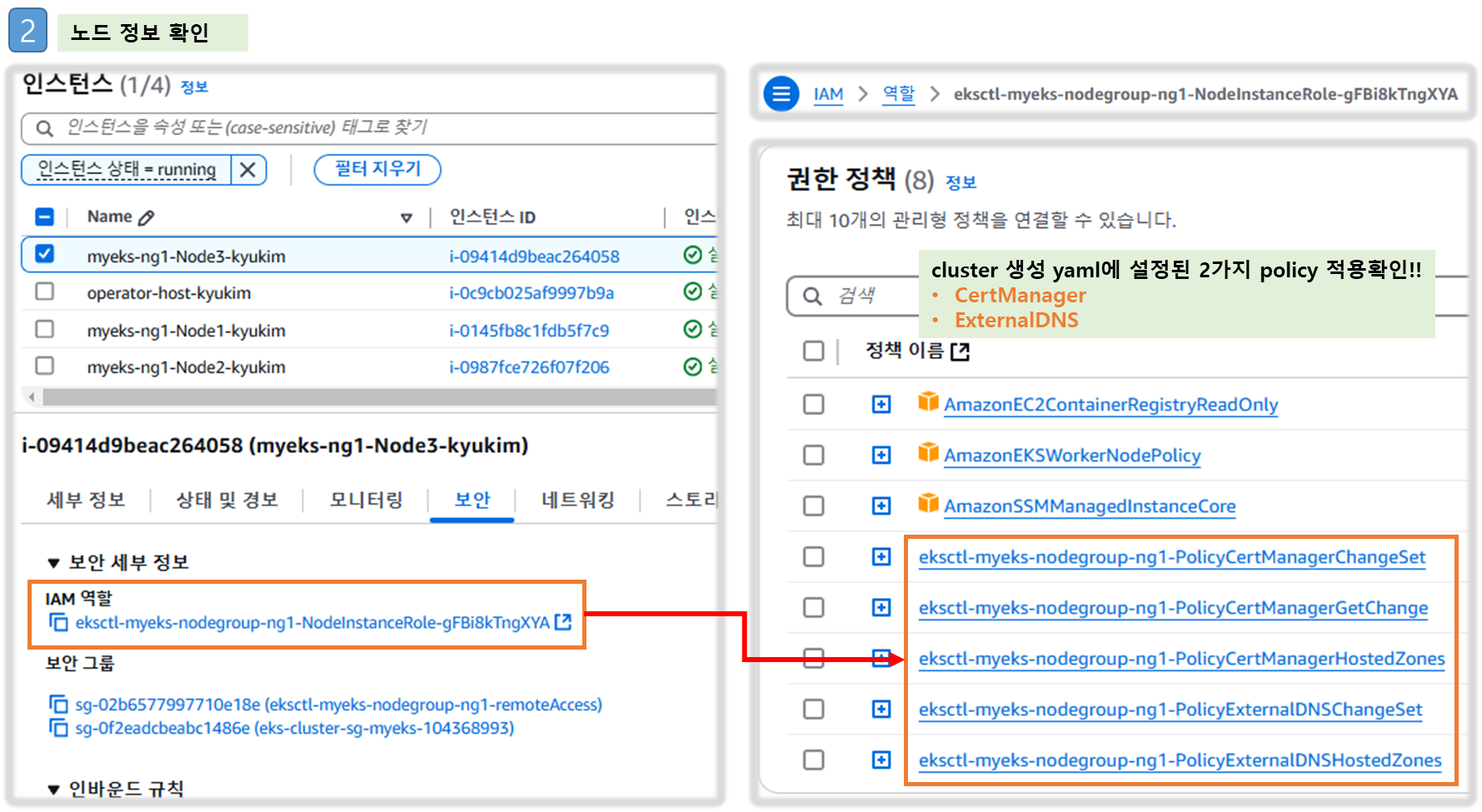Open the PolicyCertManagerHostedZones policy link
Screen dimensions: 1482x812
tap(1181, 659)
